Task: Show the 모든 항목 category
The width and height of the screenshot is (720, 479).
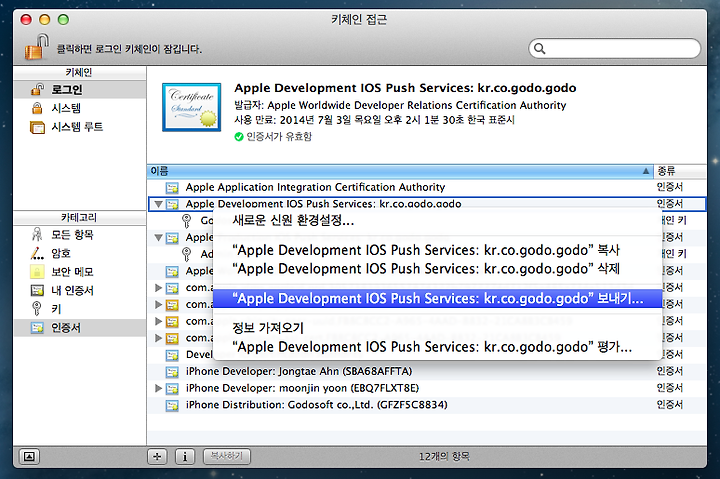Action: click(x=79, y=235)
